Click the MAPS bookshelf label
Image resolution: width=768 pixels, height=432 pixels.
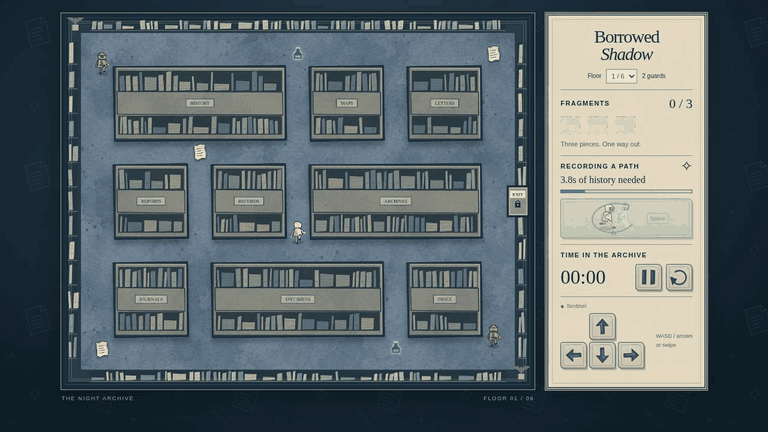(x=347, y=103)
